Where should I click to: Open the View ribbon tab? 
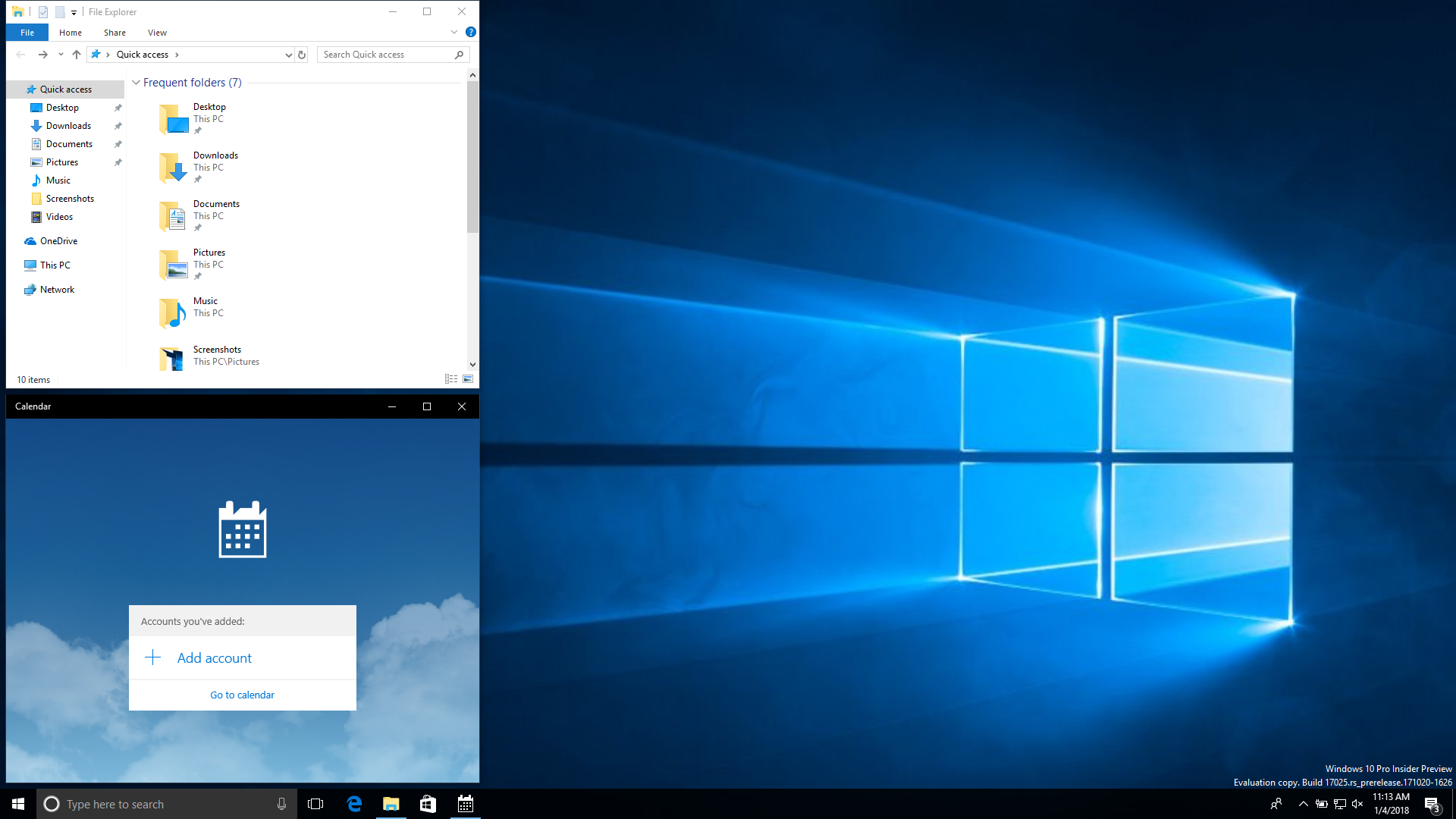coord(157,33)
